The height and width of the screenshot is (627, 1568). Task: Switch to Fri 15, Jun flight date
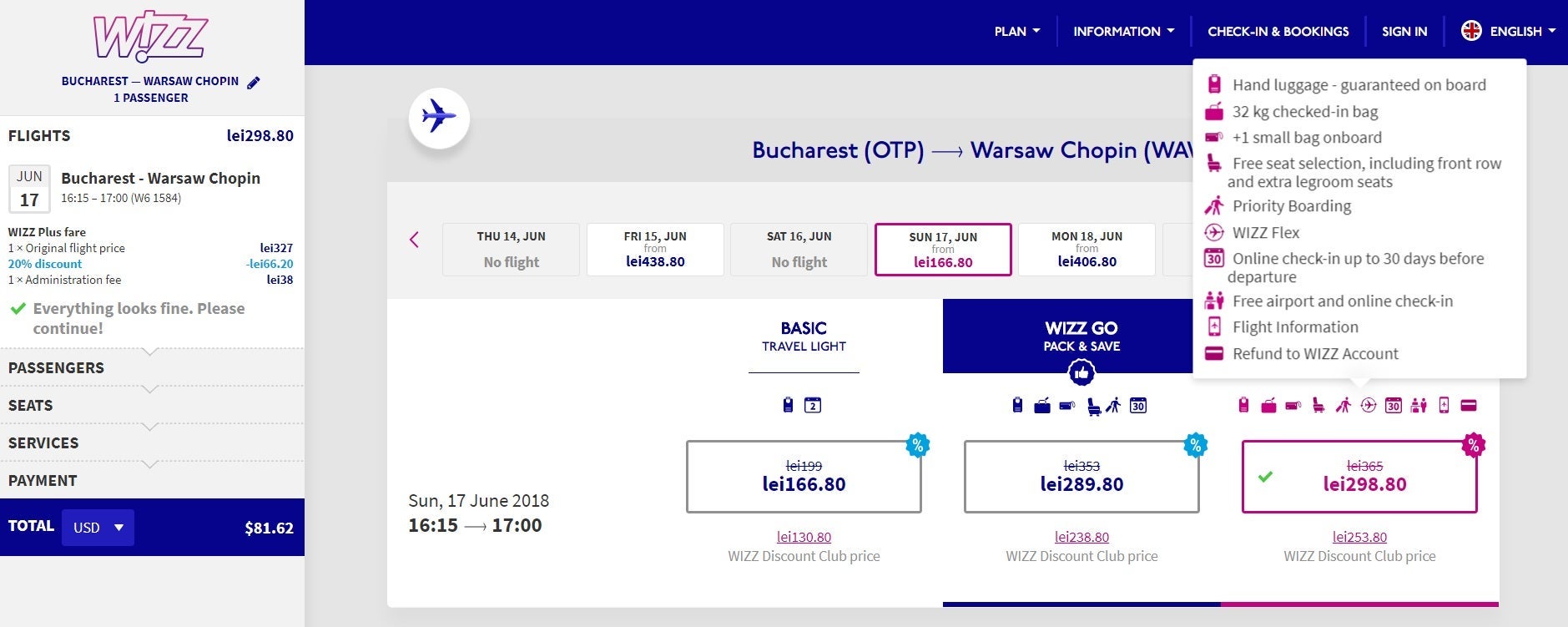[x=655, y=250]
